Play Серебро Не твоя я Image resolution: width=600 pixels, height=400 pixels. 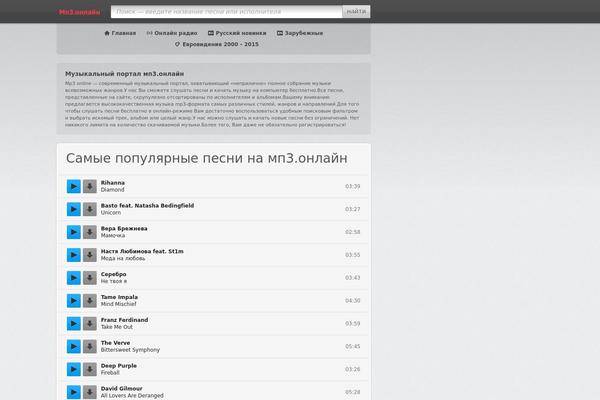click(74, 278)
